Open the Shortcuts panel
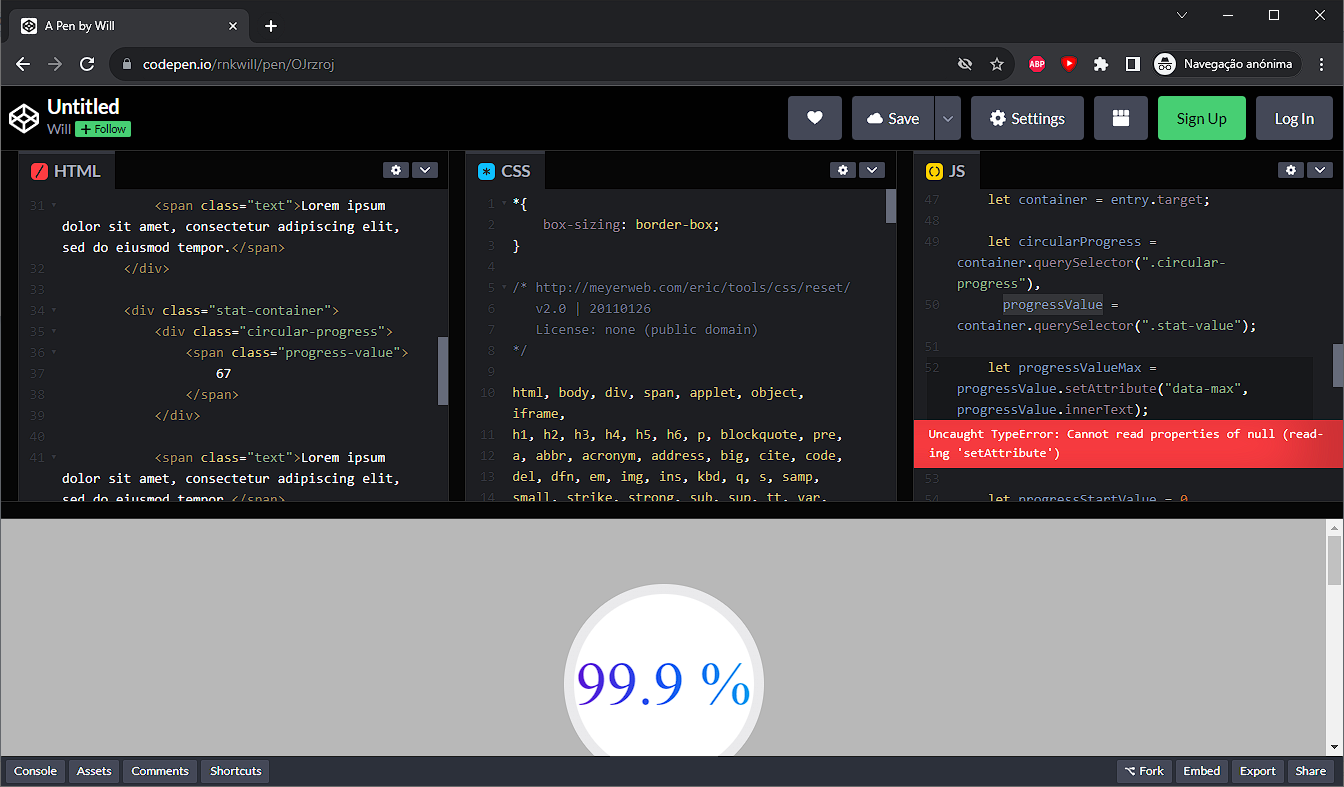 click(234, 771)
